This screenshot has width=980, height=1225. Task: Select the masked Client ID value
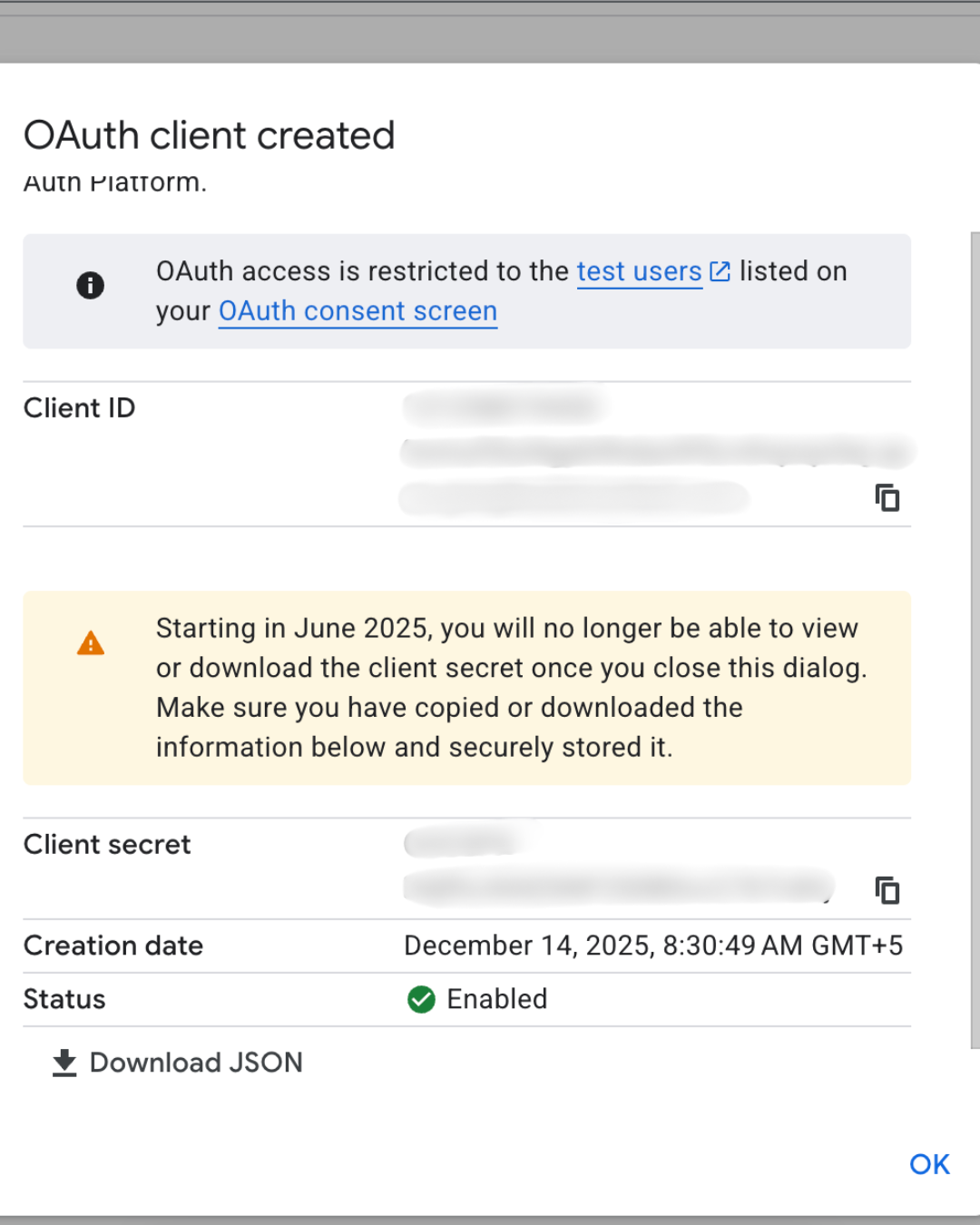coord(635,452)
